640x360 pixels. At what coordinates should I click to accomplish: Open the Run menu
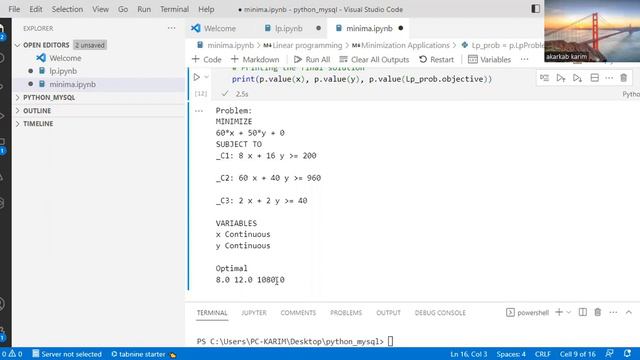(144, 9)
